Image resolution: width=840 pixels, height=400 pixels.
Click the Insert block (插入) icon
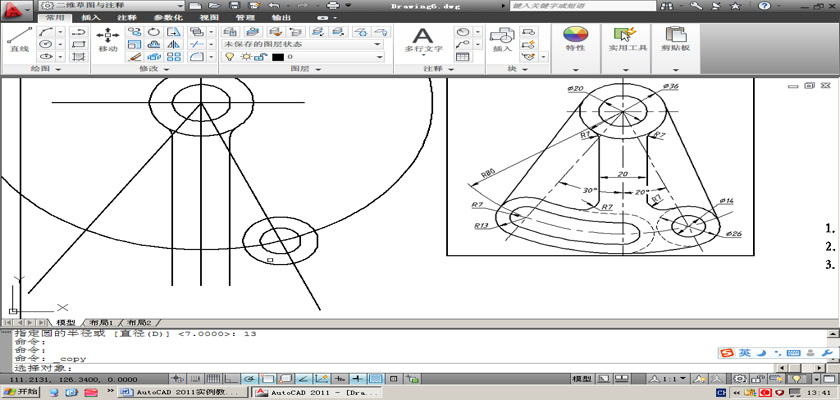[x=502, y=39]
